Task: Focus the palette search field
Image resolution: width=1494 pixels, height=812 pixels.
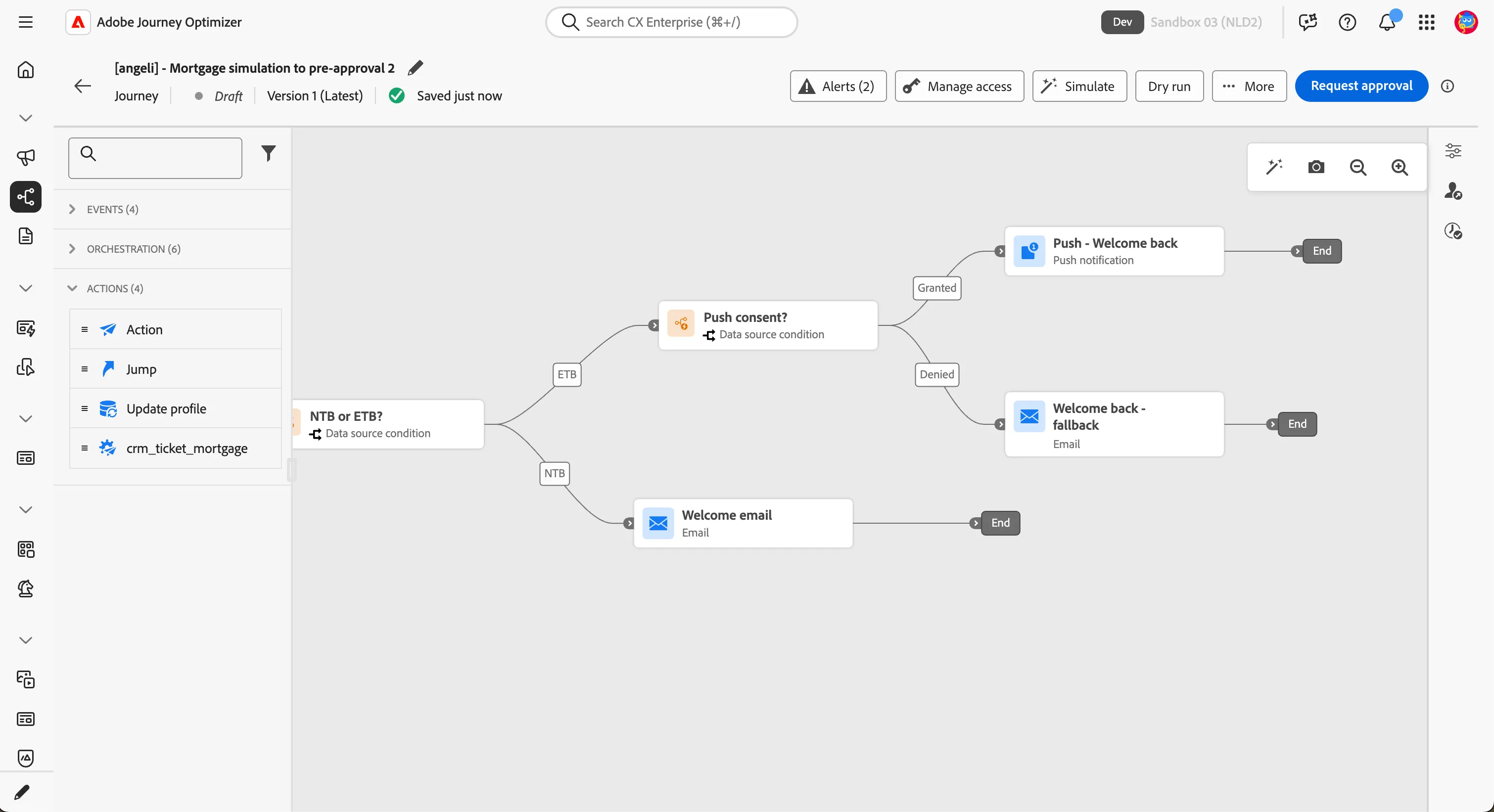Action: coord(155,158)
